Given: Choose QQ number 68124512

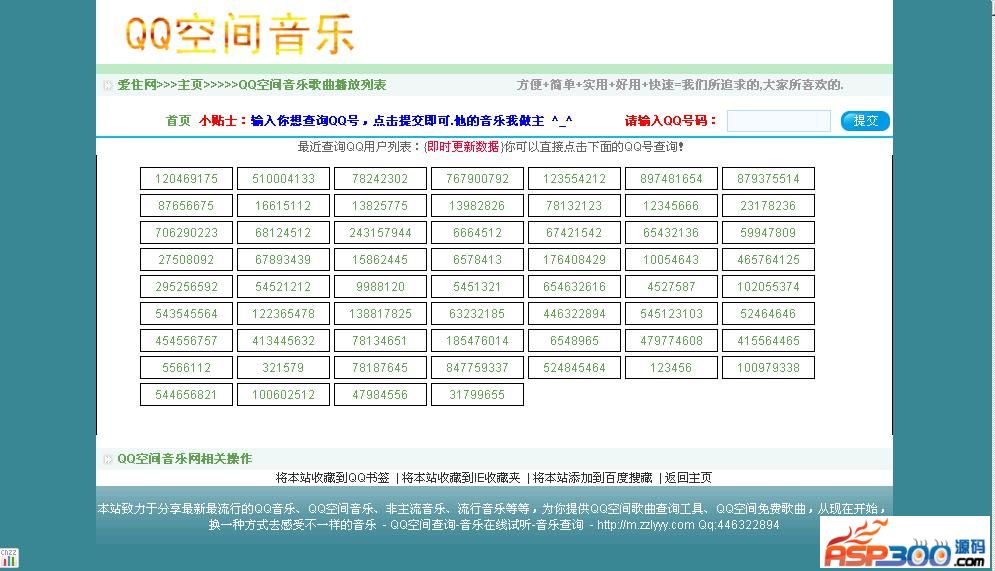Looking at the screenshot, I should 284,233.
